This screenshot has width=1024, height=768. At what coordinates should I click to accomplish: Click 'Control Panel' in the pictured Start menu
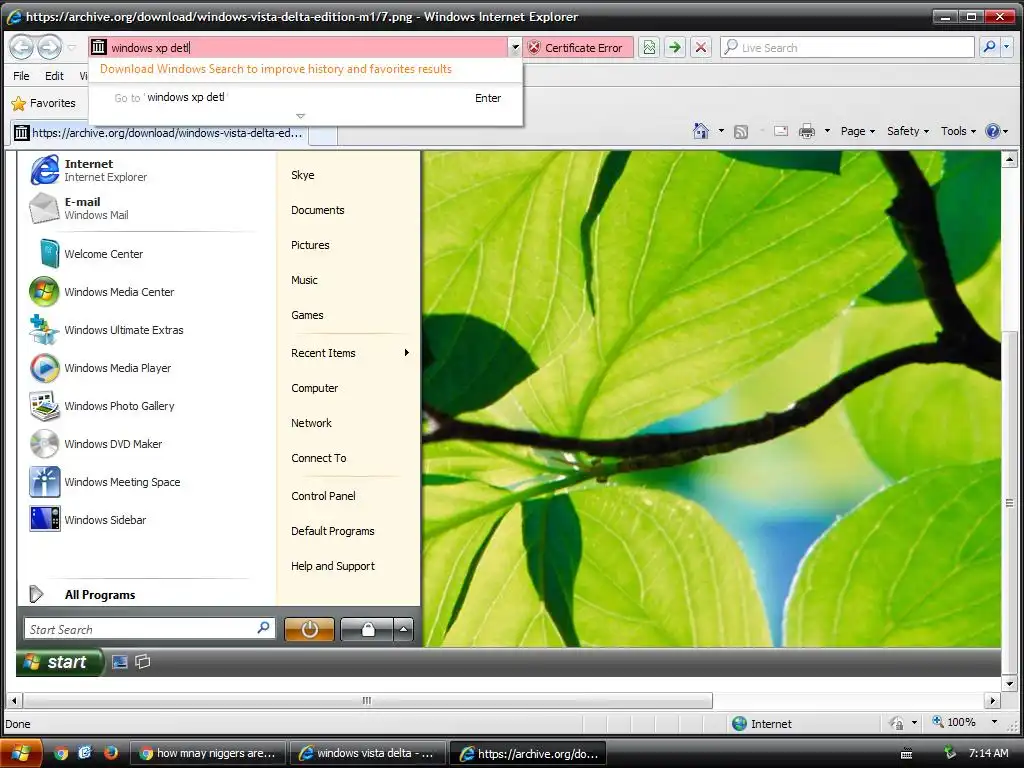(x=323, y=496)
